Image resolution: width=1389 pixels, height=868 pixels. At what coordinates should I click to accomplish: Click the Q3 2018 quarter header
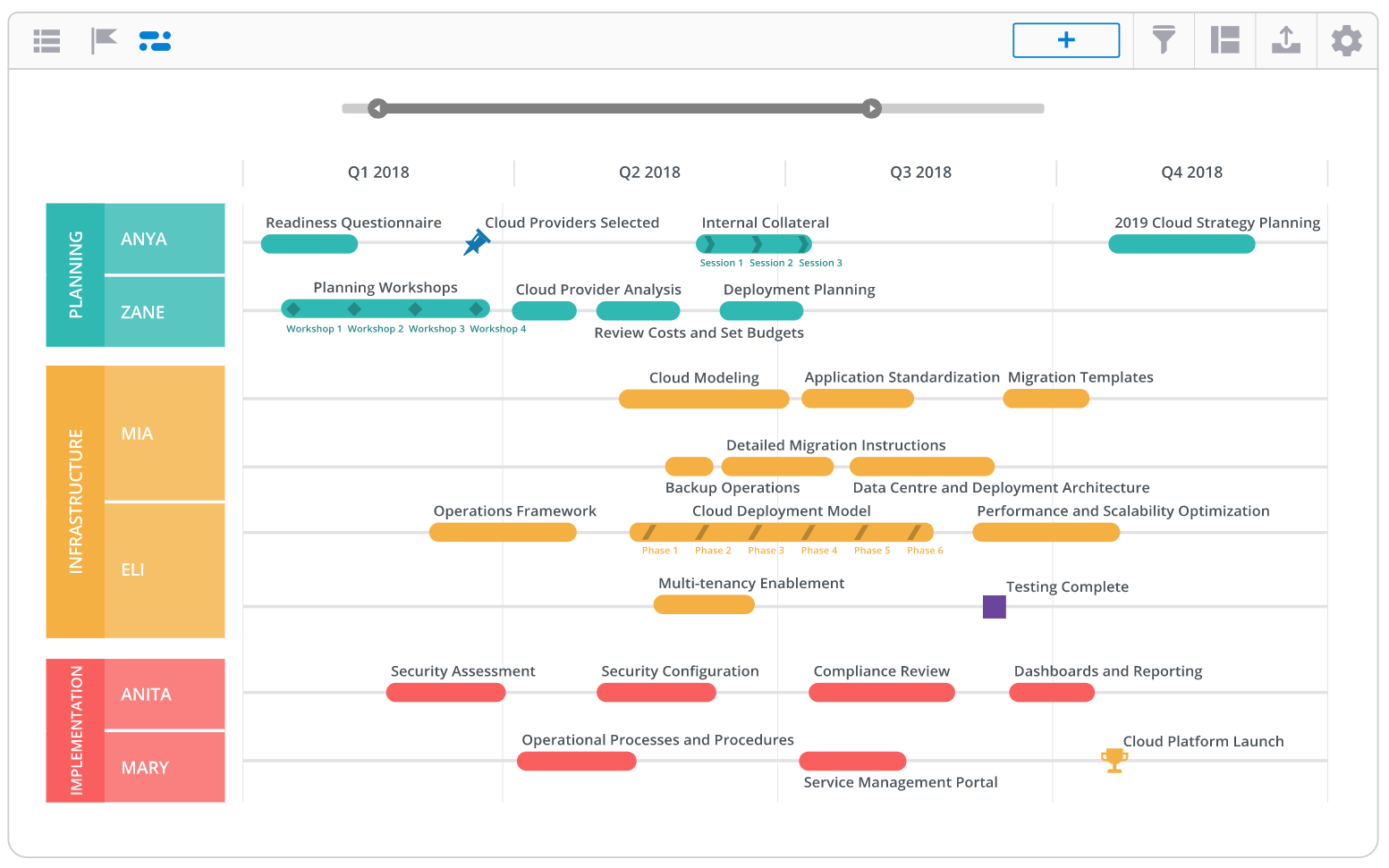[920, 172]
